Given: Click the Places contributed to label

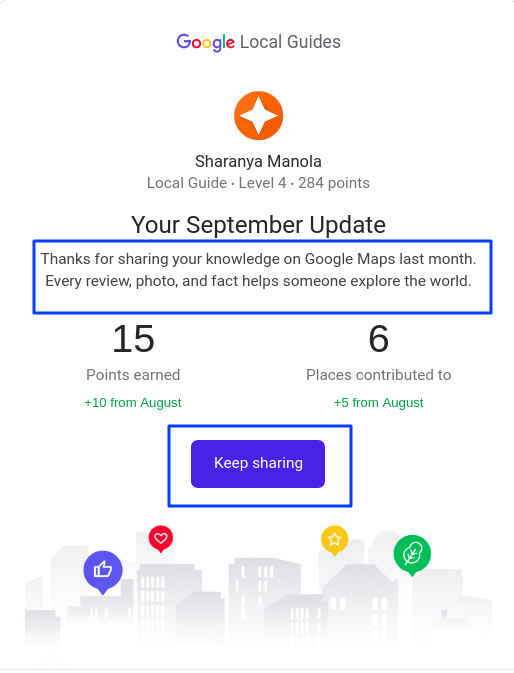Looking at the screenshot, I should [379, 375].
